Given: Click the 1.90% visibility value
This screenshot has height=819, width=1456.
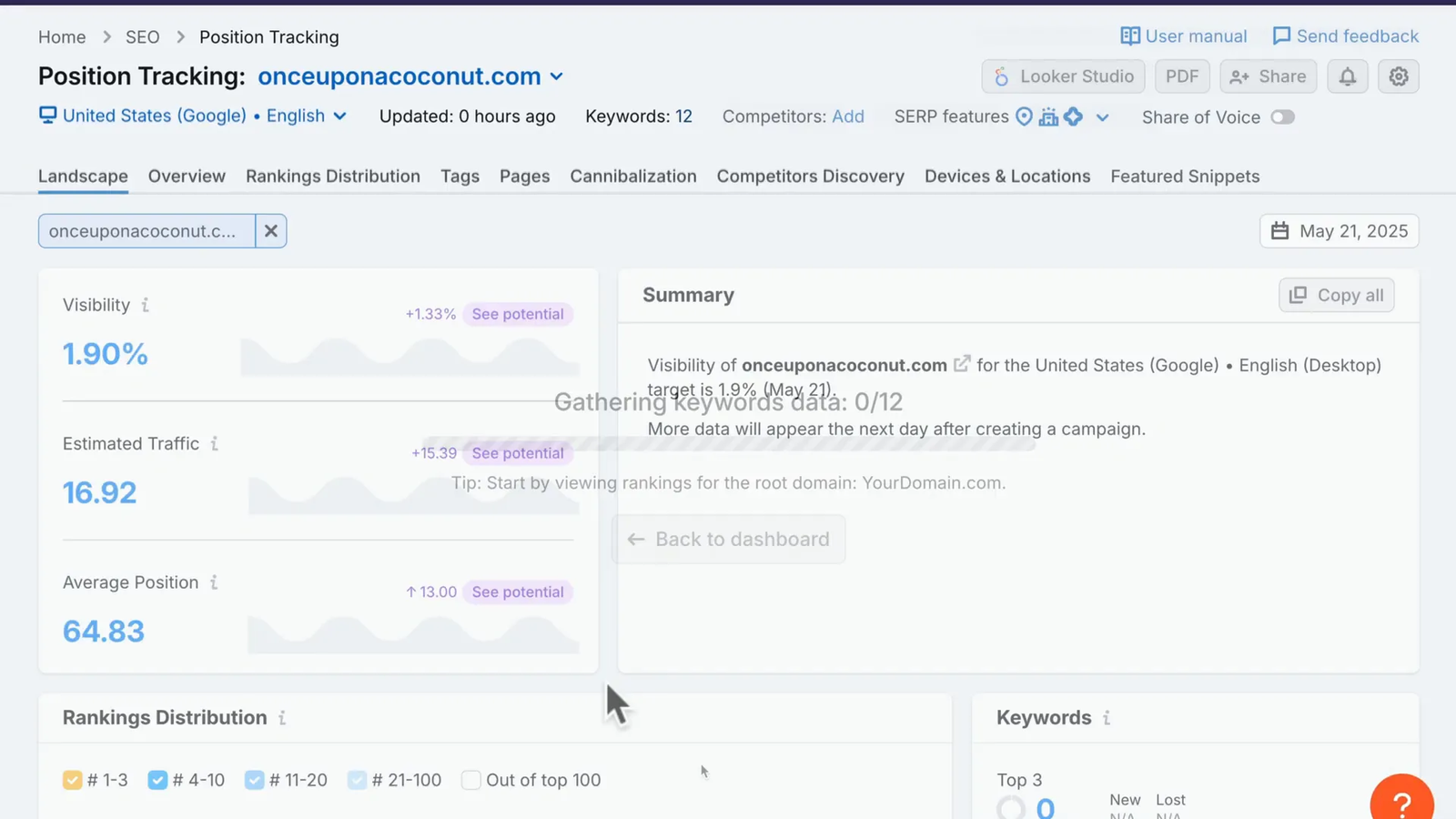Looking at the screenshot, I should click(x=105, y=354).
